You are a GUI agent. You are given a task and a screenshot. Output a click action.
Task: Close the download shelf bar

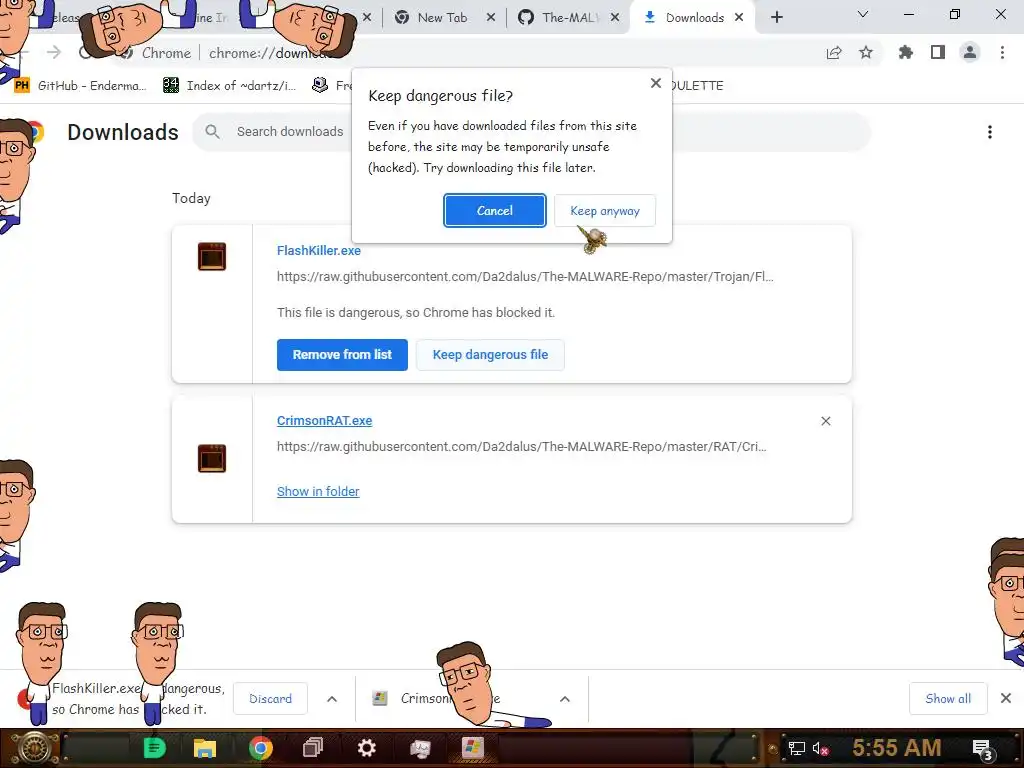1006,699
